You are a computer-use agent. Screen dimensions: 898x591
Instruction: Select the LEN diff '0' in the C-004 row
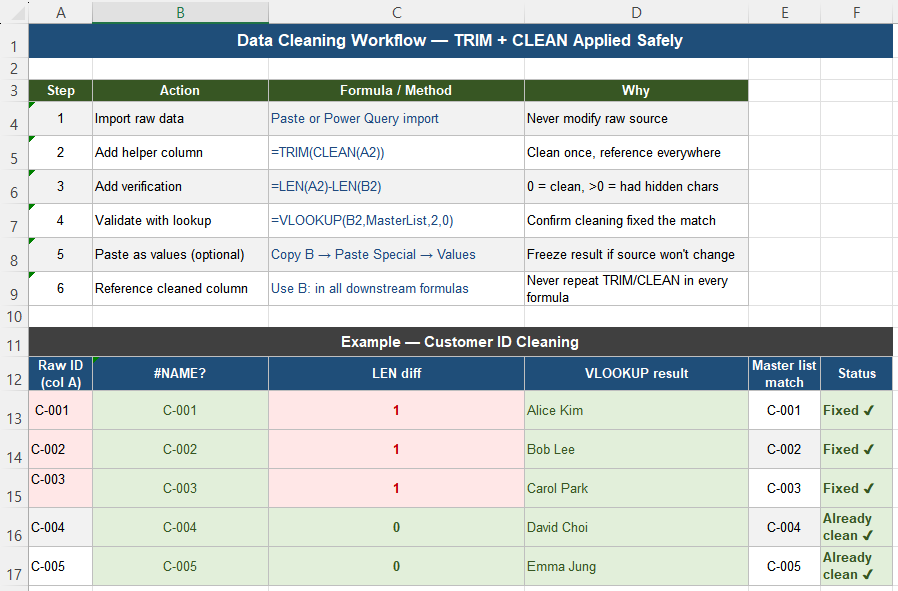tap(396, 527)
